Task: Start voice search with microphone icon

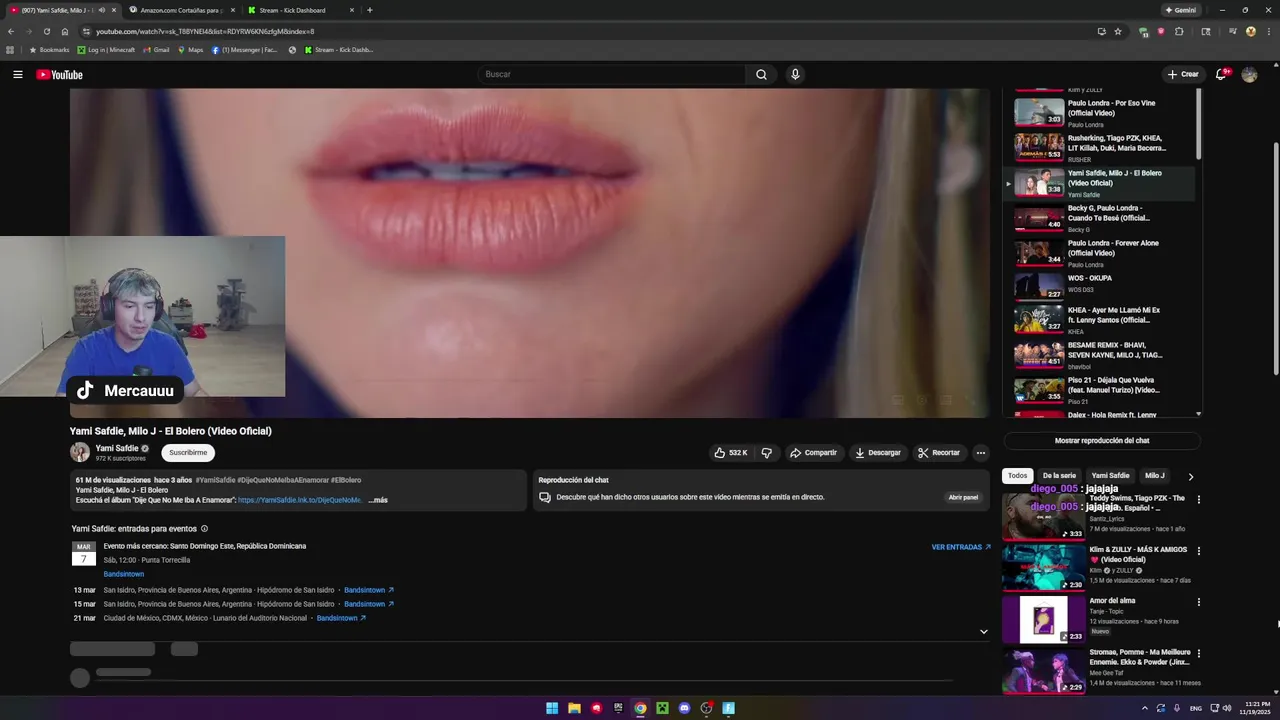Action: pos(795,74)
